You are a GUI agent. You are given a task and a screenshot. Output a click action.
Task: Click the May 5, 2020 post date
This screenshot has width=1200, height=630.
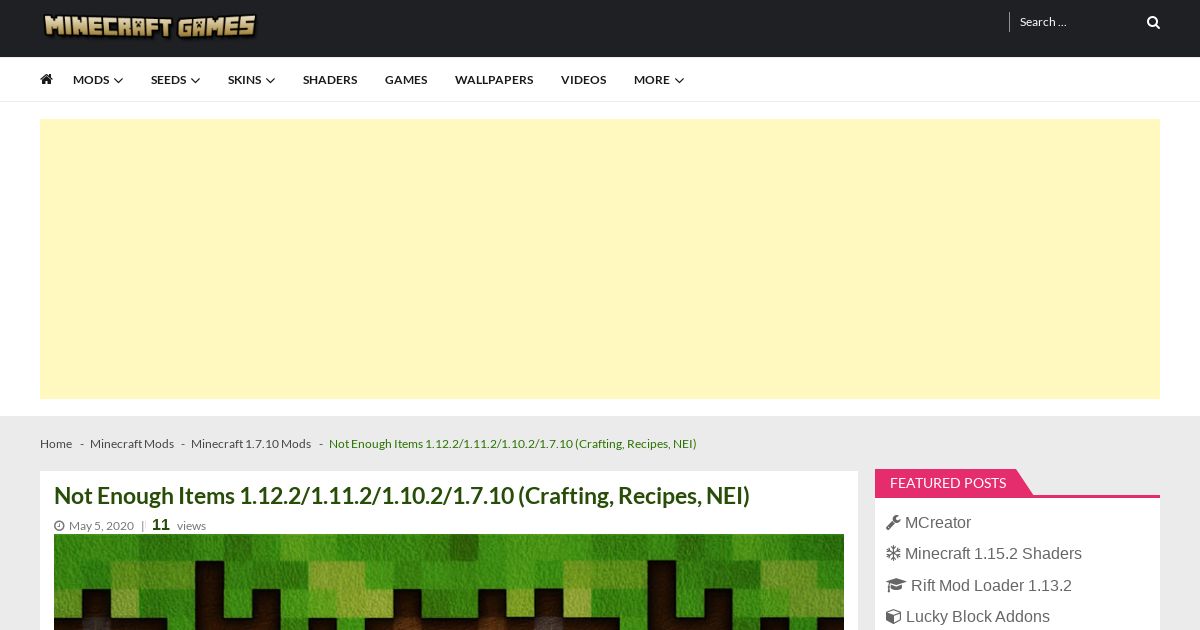(101, 526)
